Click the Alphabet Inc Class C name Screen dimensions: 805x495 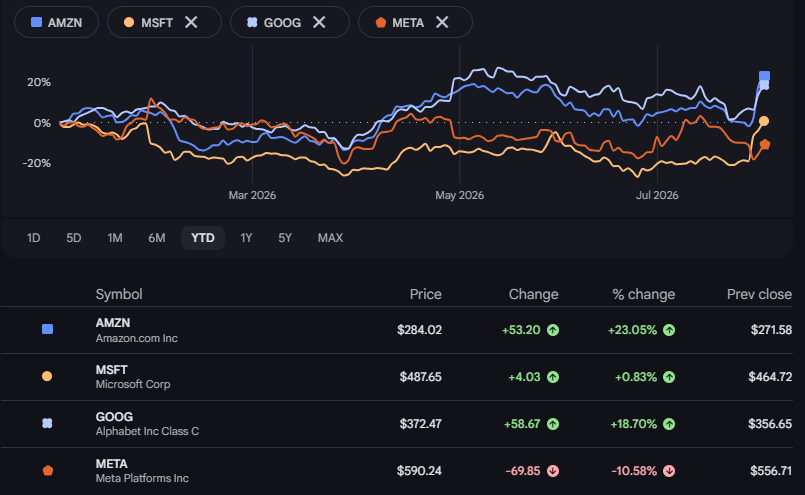point(147,431)
